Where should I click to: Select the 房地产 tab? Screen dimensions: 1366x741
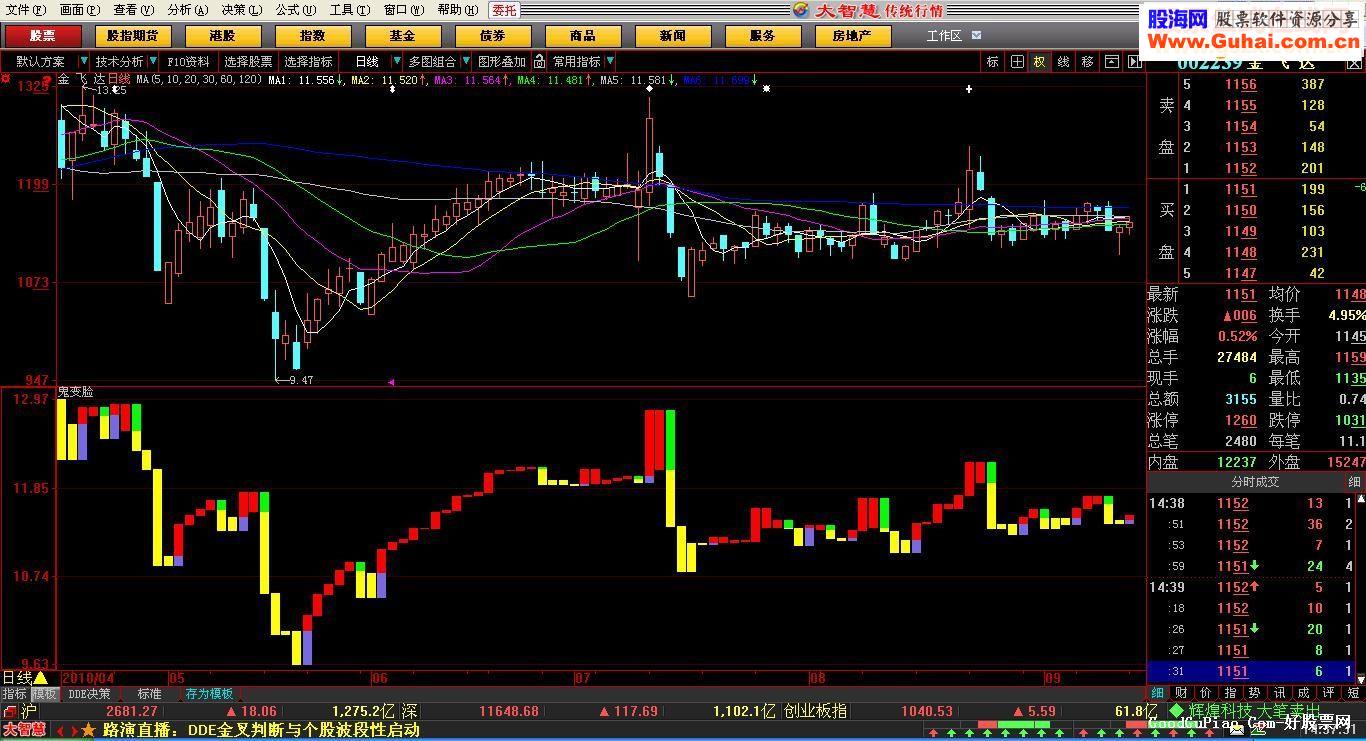pos(852,35)
